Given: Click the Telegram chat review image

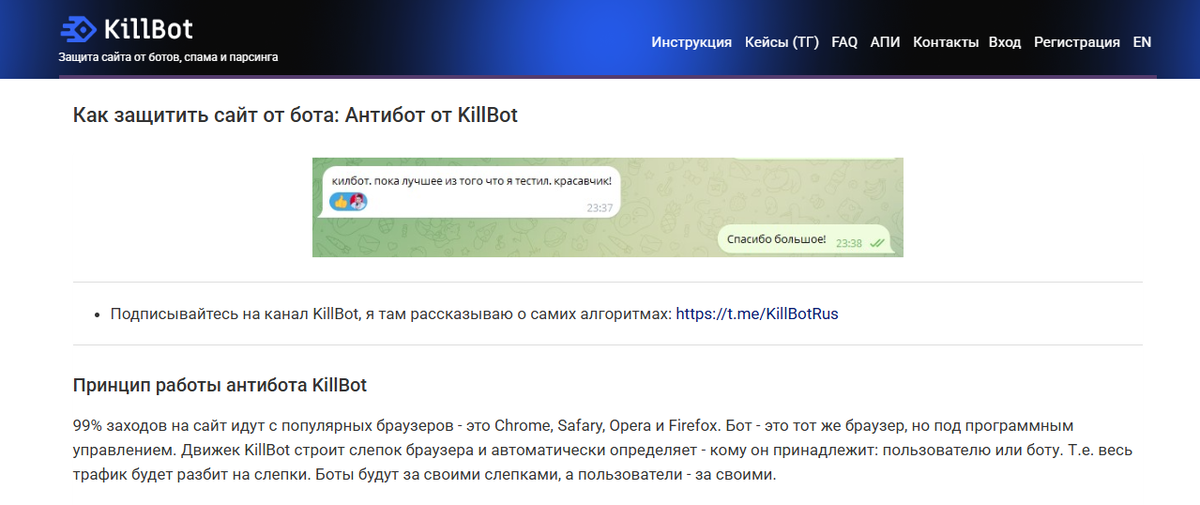Looking at the screenshot, I should (x=608, y=207).
